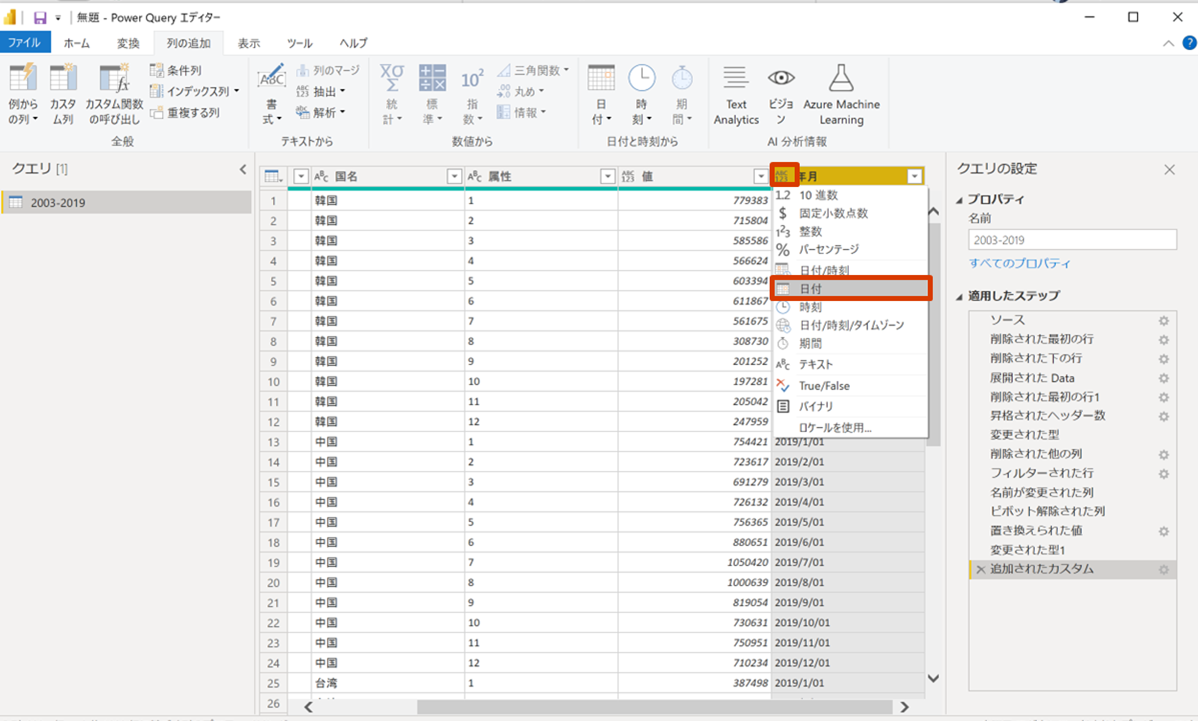The width and height of the screenshot is (1198, 721).
Task: Collapse the Queries pane with chevron
Action: pyautogui.click(x=243, y=169)
